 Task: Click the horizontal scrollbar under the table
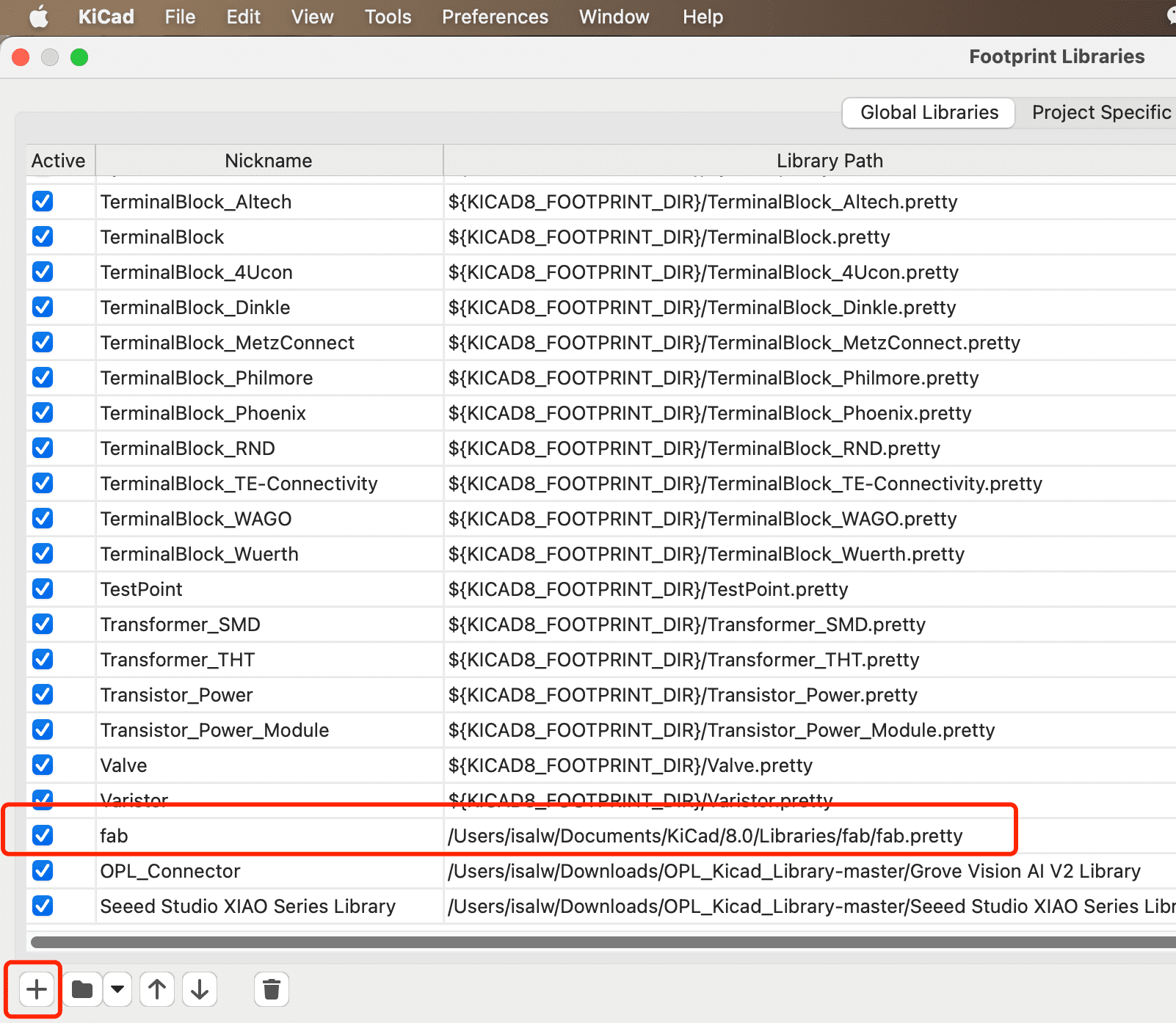(x=603, y=942)
